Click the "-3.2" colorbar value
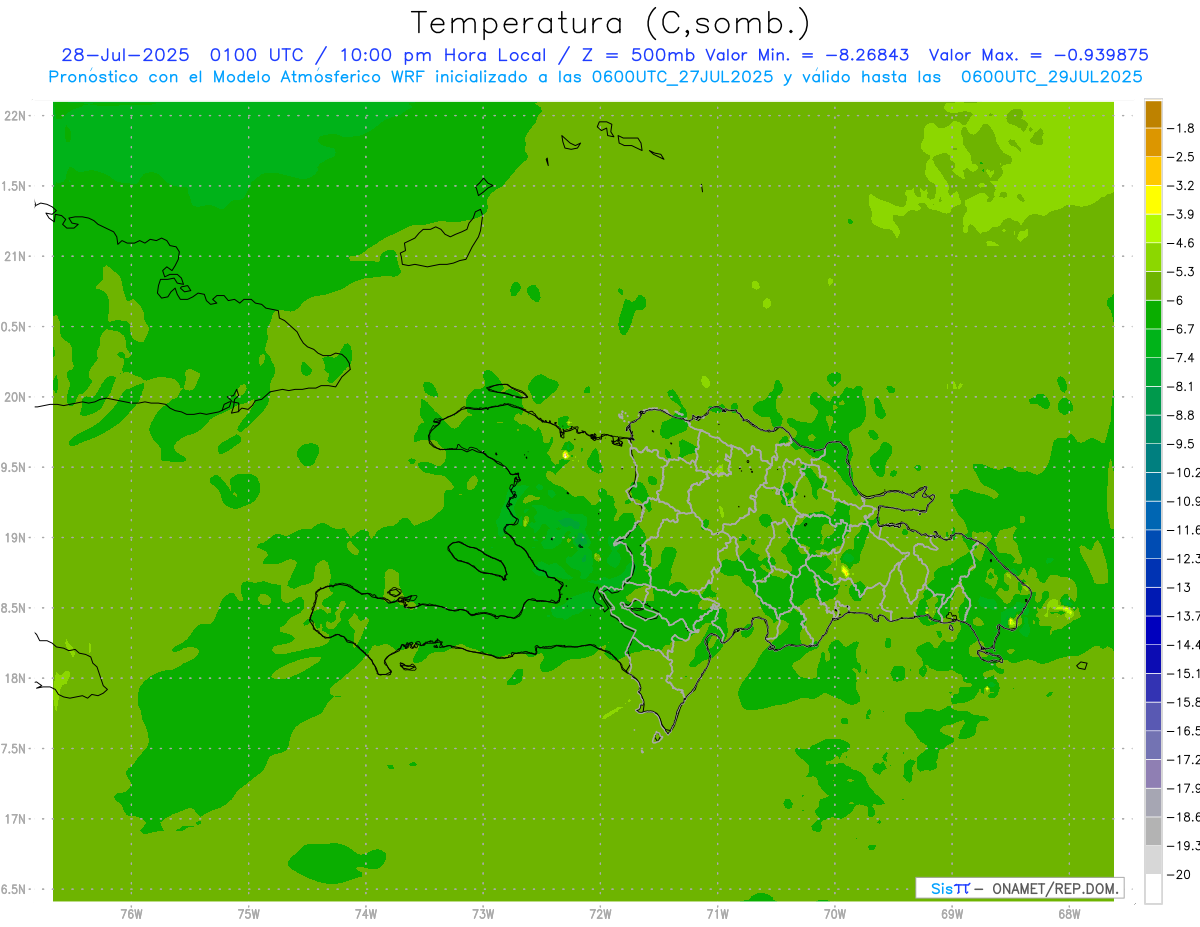Viewport: 1200px width, 927px height. [1181, 186]
